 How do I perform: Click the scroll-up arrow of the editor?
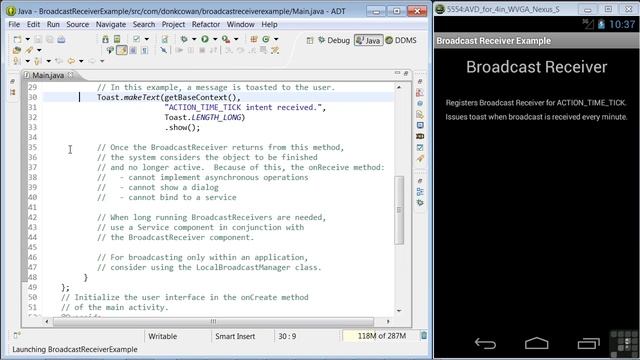point(399,87)
